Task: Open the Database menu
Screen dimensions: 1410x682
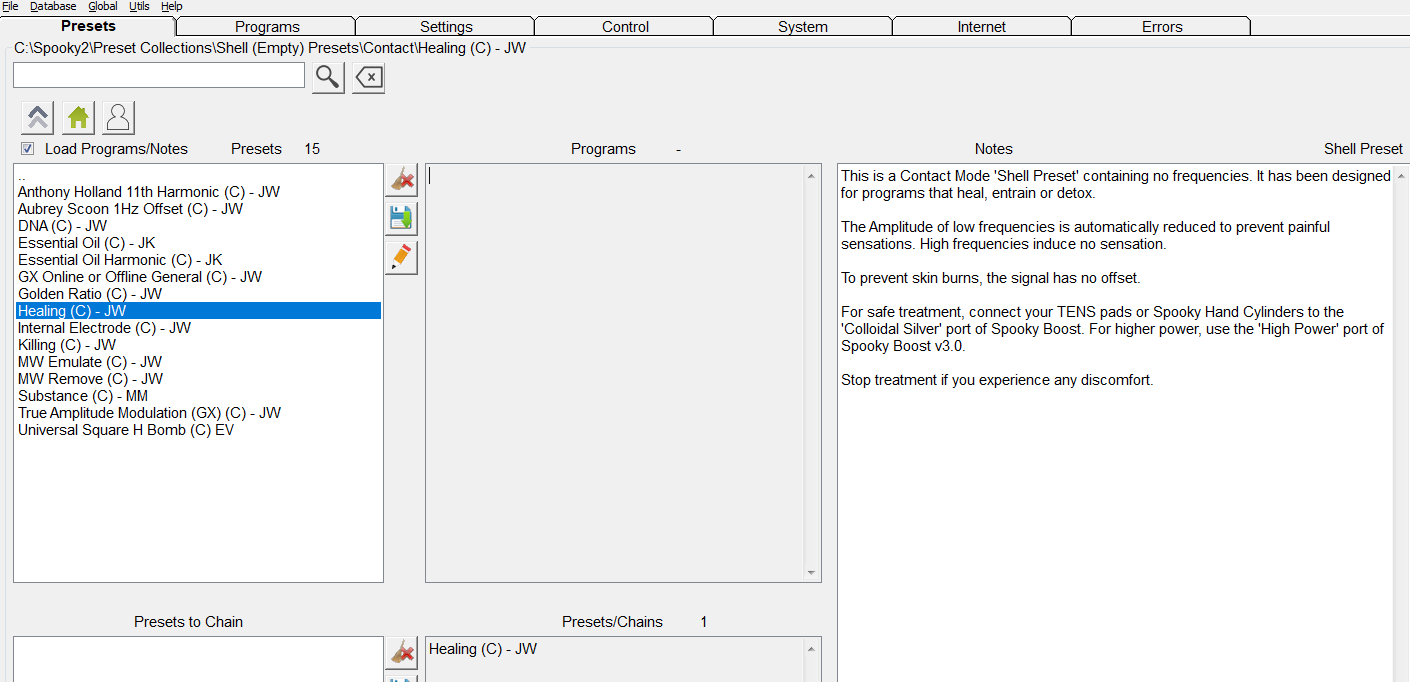Action: (53, 6)
